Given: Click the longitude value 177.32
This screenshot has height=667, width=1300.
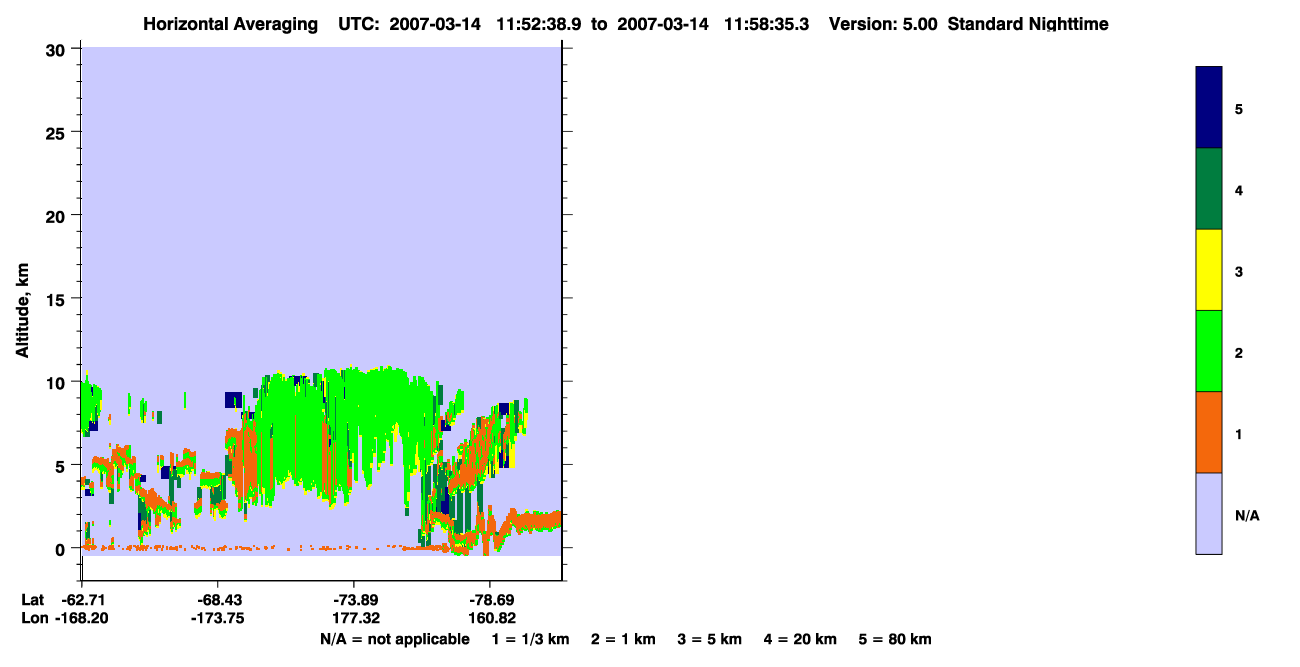Looking at the screenshot, I should [354, 618].
